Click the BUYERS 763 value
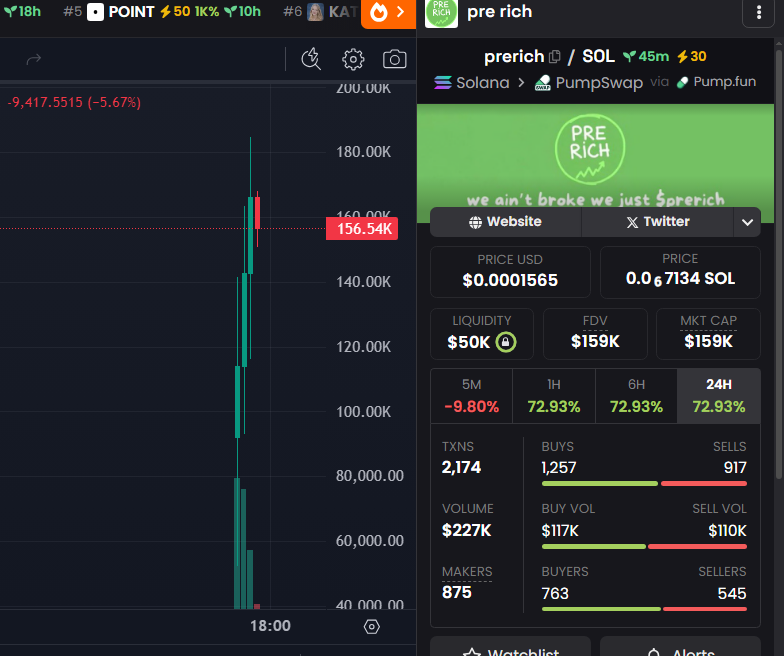Screen dimensions: 784x656 tap(555, 594)
